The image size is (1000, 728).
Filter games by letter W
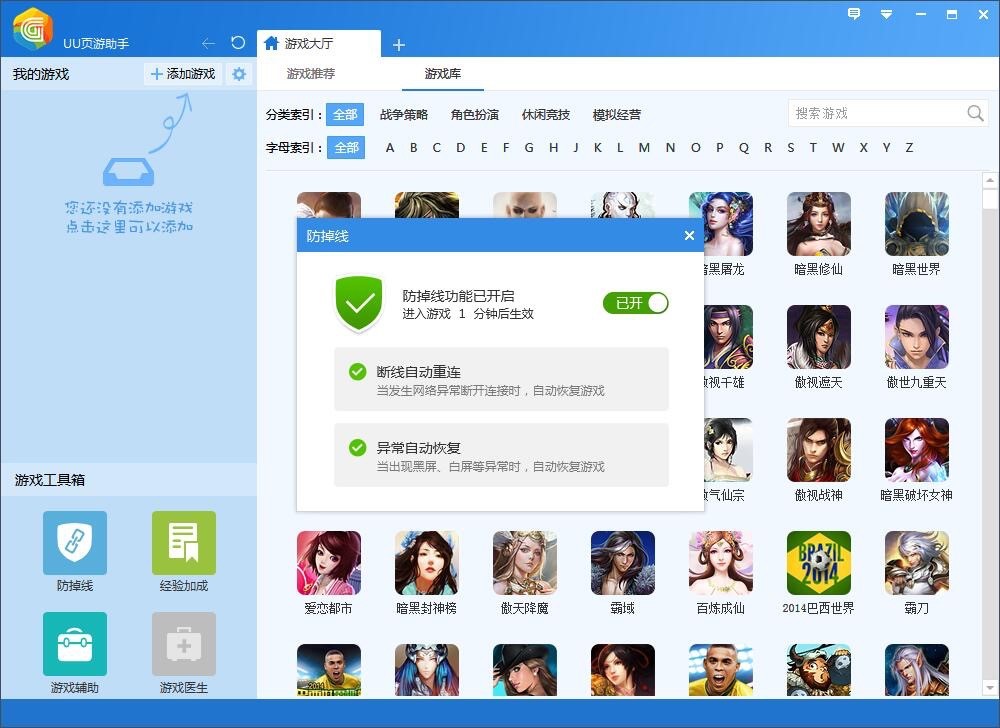pos(838,148)
